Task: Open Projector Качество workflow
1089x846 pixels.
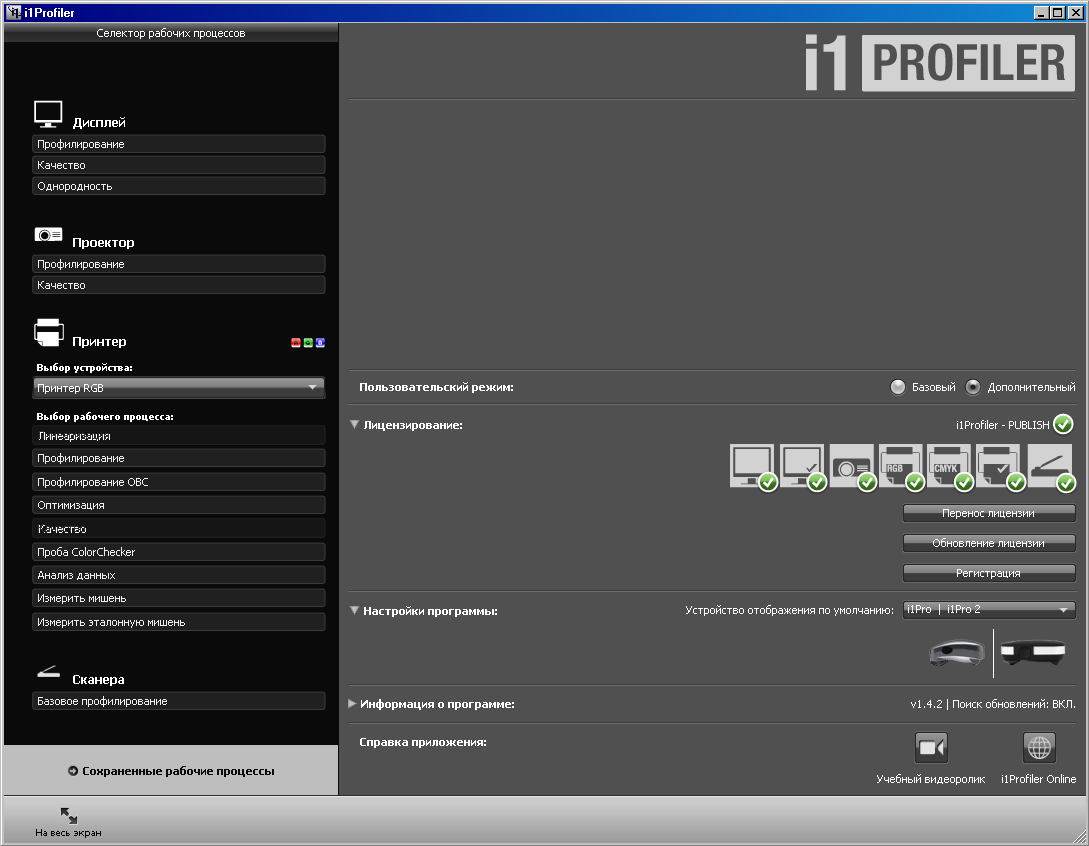Action: click(178, 285)
